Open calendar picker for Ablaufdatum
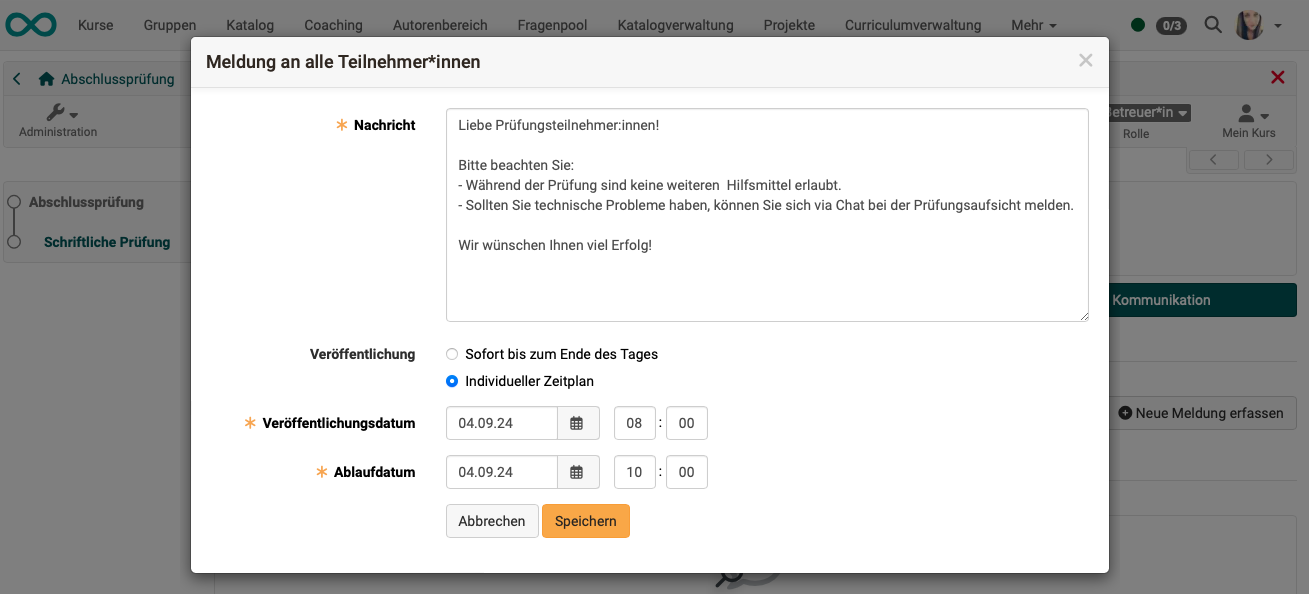 click(577, 472)
